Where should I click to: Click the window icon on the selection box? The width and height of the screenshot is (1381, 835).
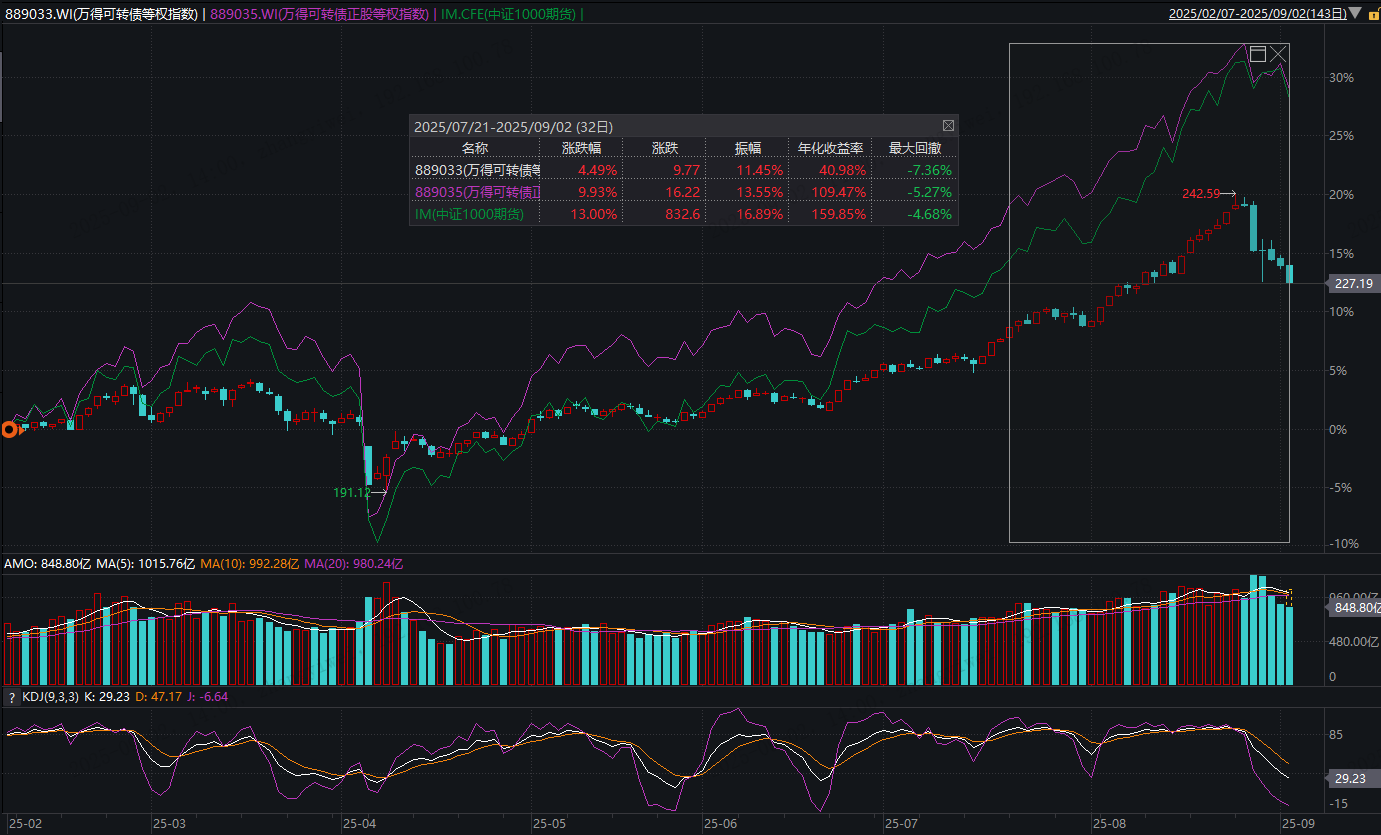pos(1258,53)
